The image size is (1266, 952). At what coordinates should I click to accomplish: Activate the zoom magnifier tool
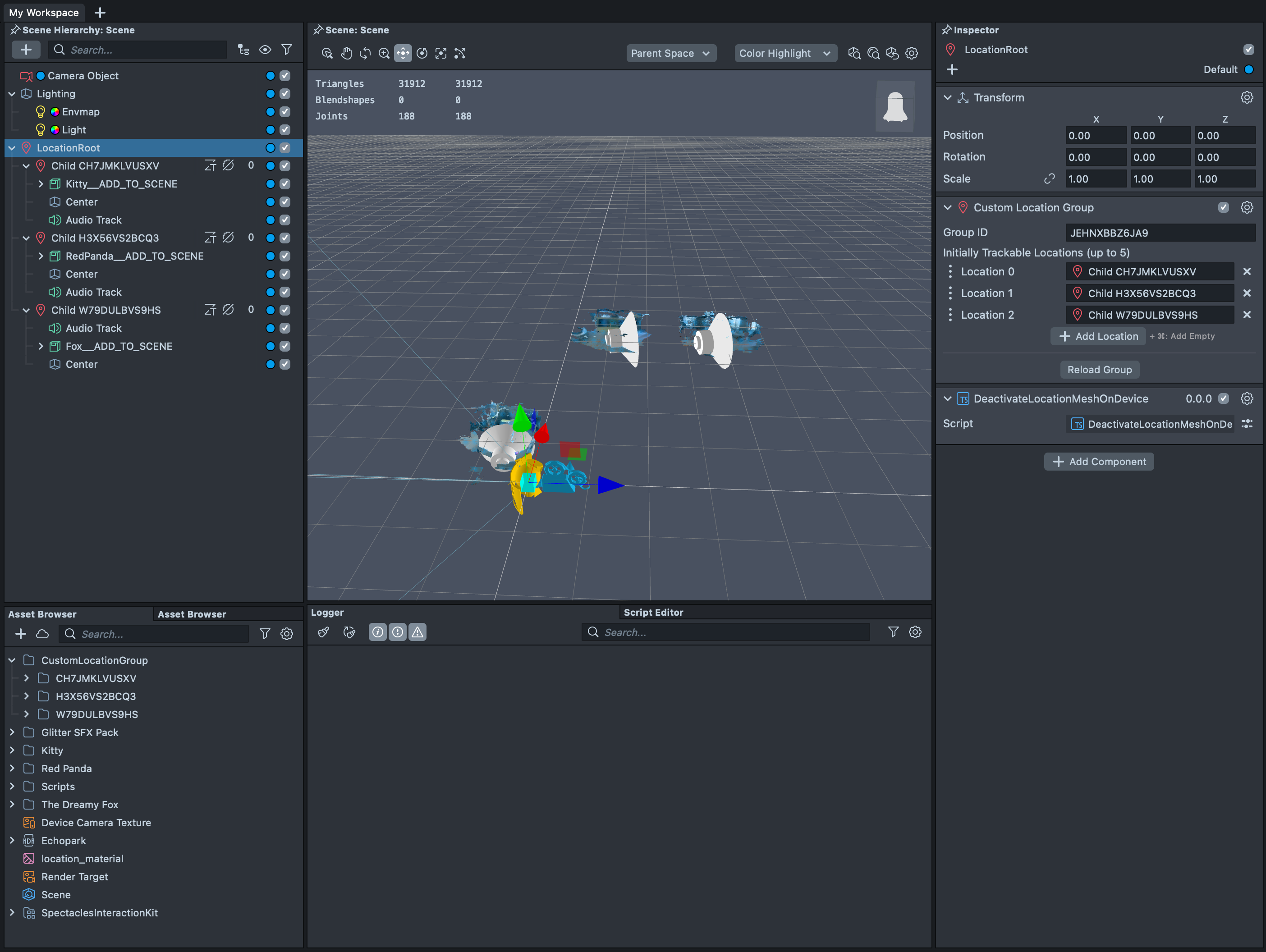click(x=384, y=53)
